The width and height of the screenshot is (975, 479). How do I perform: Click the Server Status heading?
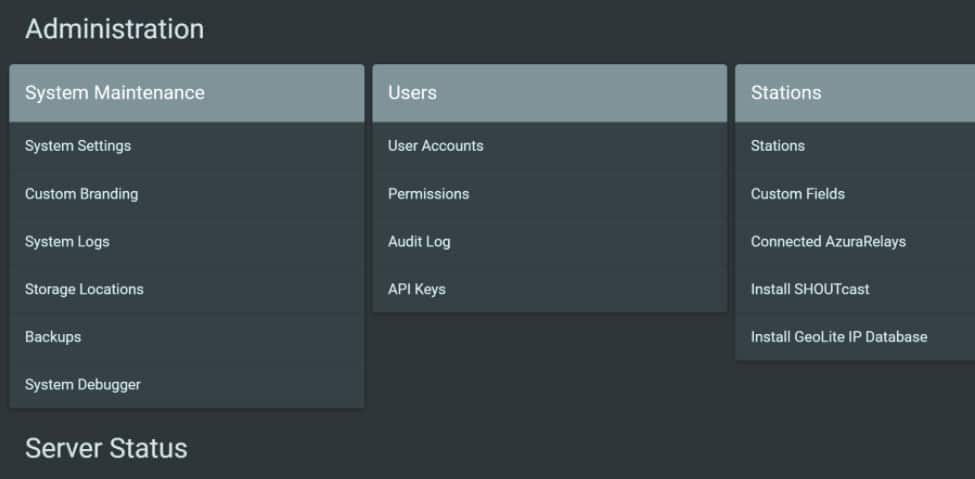coord(106,448)
